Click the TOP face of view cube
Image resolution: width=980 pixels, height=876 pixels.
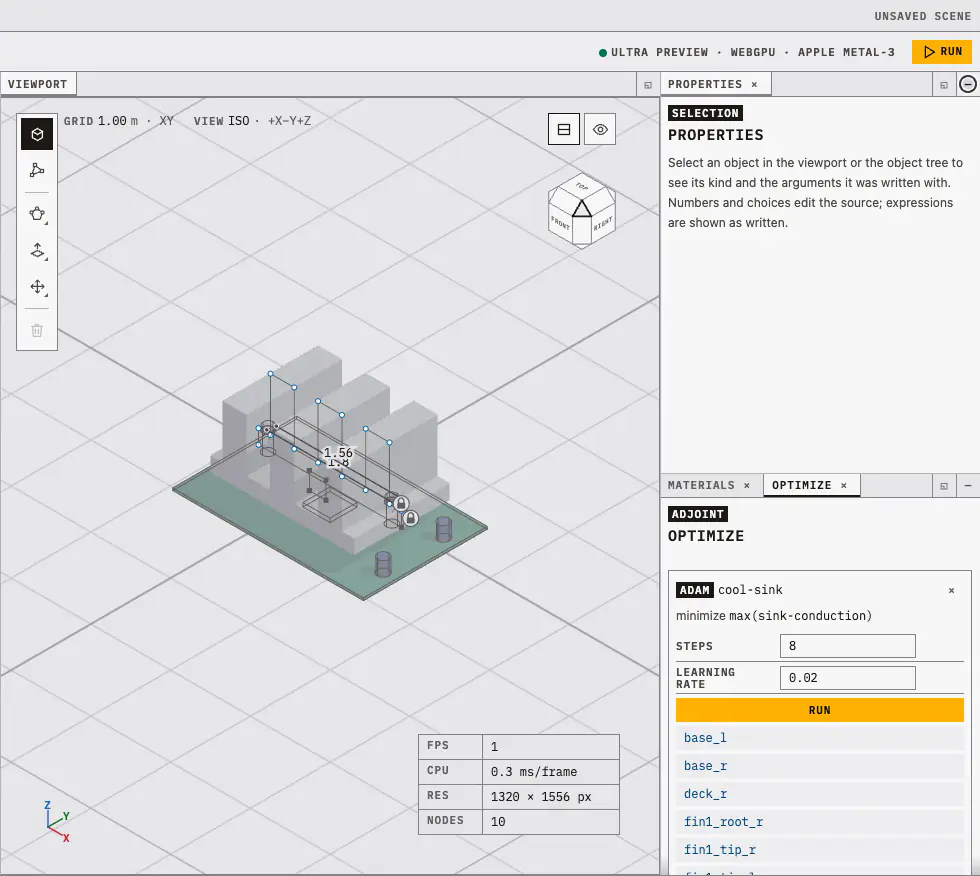pos(582,186)
